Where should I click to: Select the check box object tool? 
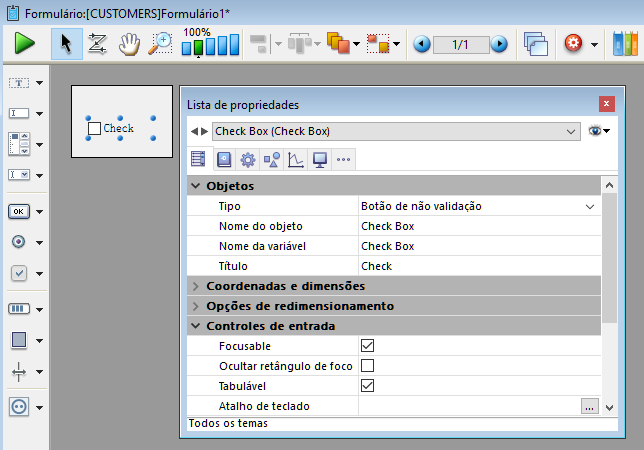pos(19,273)
